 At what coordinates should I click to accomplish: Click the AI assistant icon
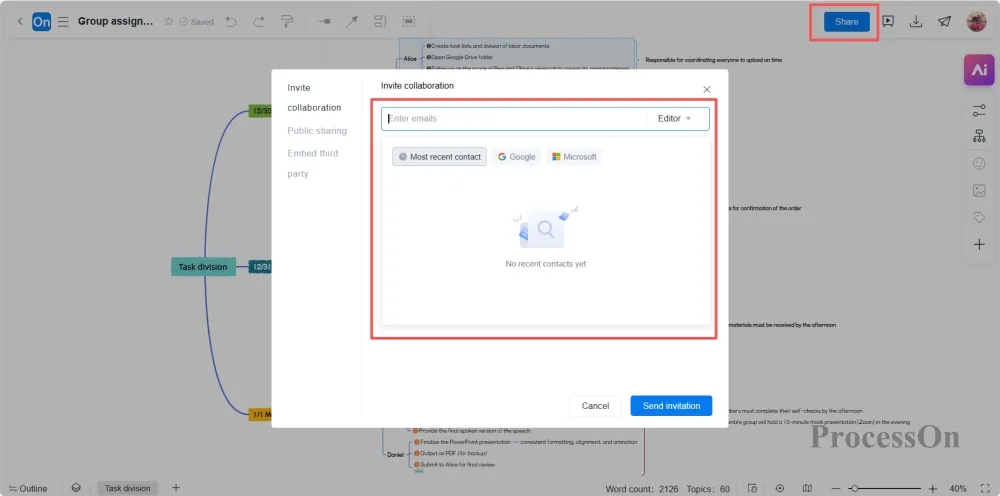(x=978, y=69)
